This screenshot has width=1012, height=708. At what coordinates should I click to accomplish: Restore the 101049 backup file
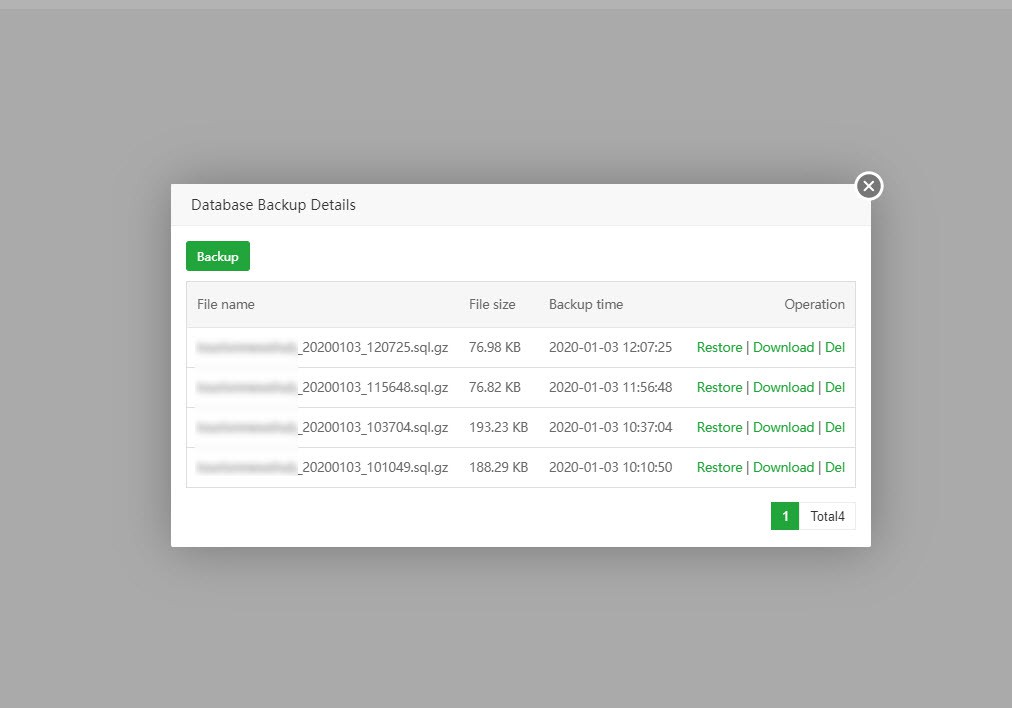[x=719, y=467]
